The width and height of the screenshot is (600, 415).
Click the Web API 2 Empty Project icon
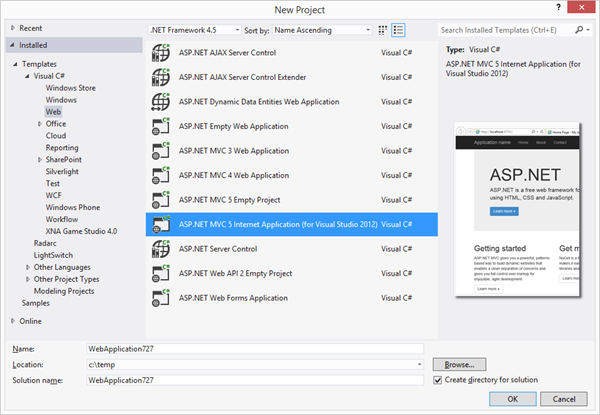pyautogui.click(x=161, y=273)
